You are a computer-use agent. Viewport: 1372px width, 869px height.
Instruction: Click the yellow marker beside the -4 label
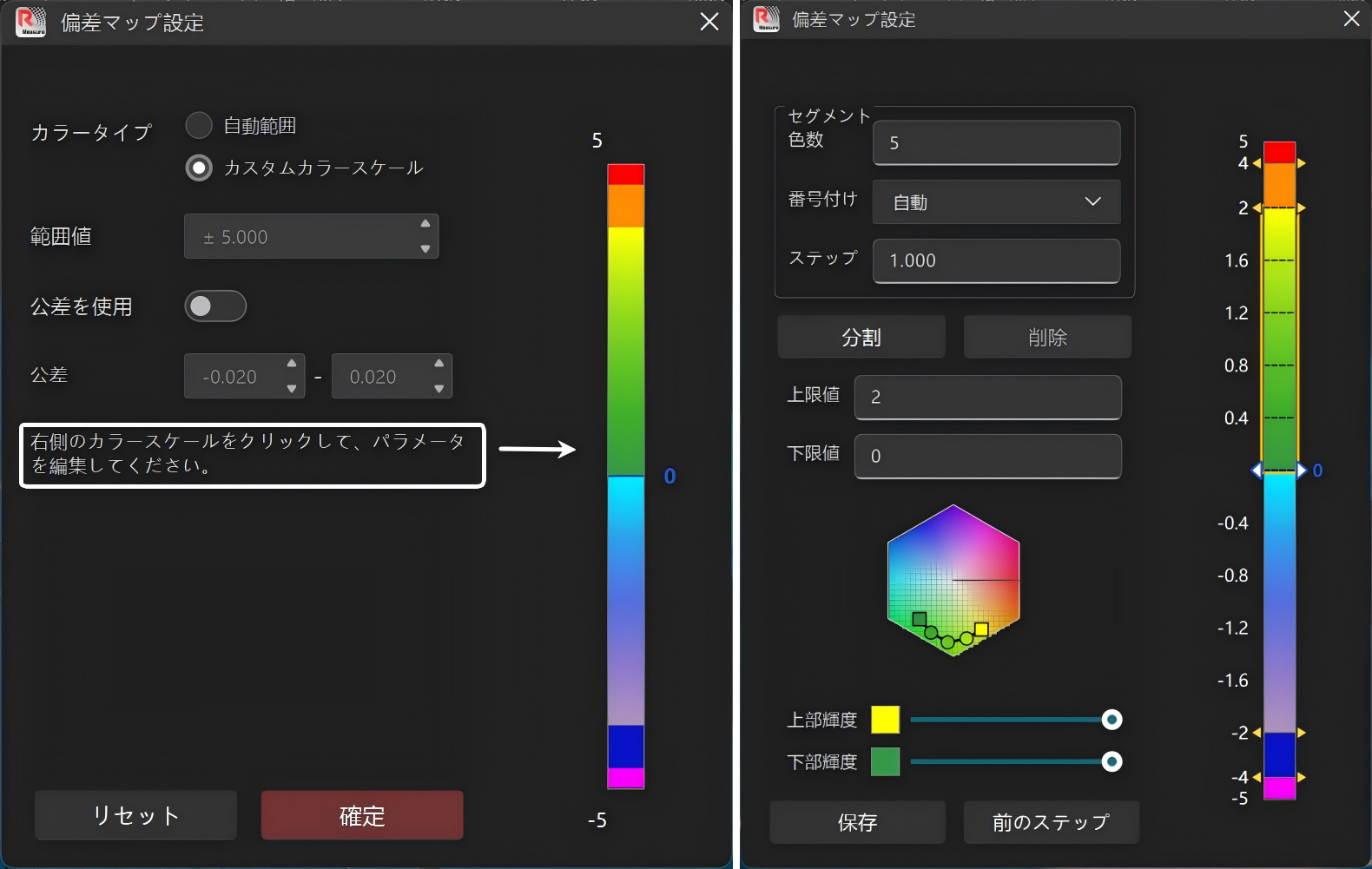(1257, 777)
